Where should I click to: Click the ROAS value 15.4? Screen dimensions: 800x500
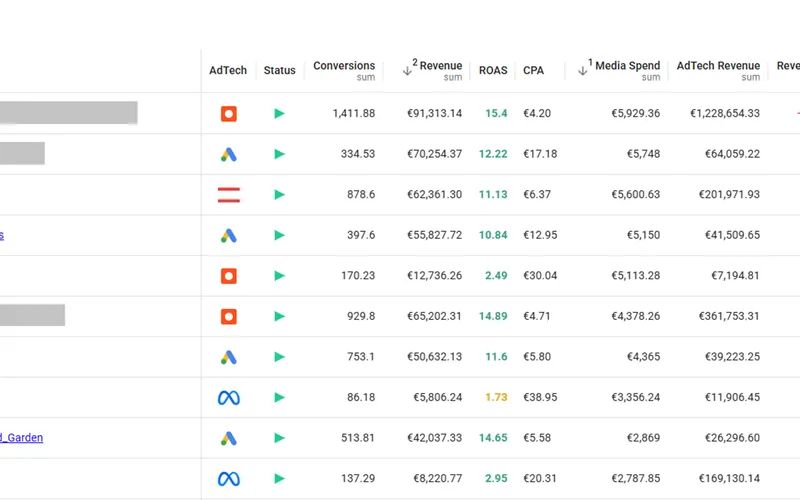(x=496, y=113)
